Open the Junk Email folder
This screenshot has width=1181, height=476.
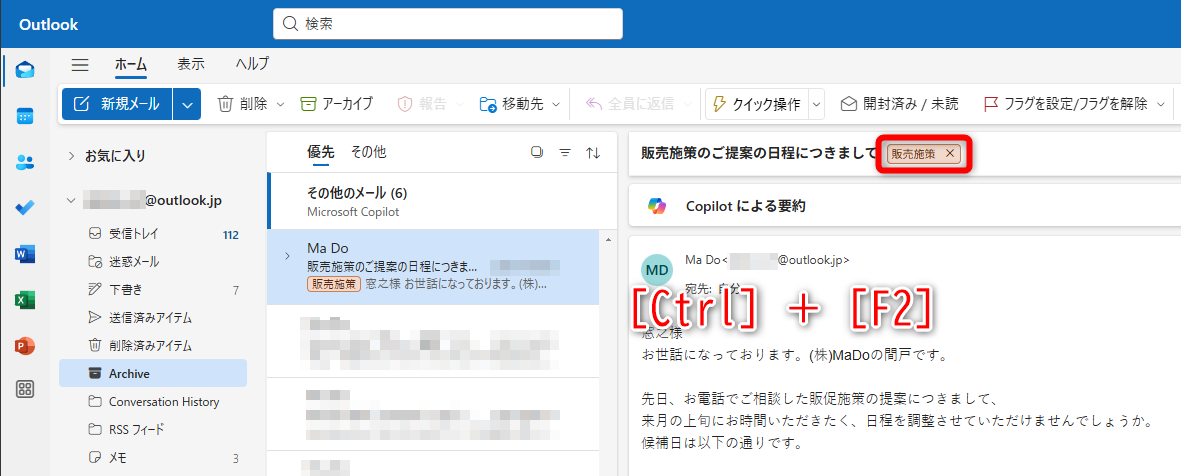154,262
